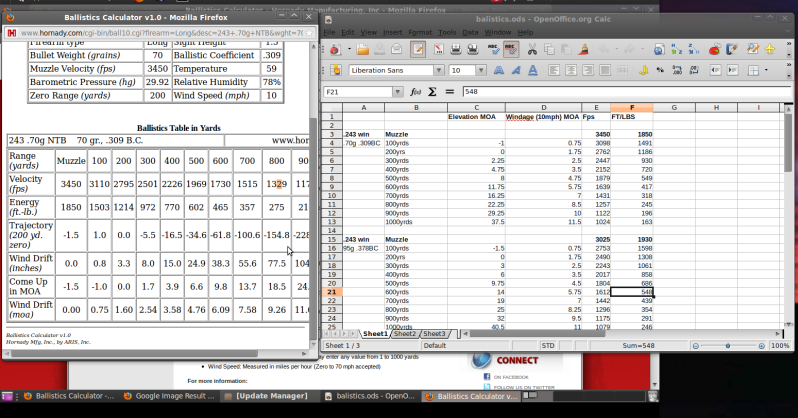The height and width of the screenshot is (418, 798).
Task: Click the Hyperlink globe icon
Action: 659,49
